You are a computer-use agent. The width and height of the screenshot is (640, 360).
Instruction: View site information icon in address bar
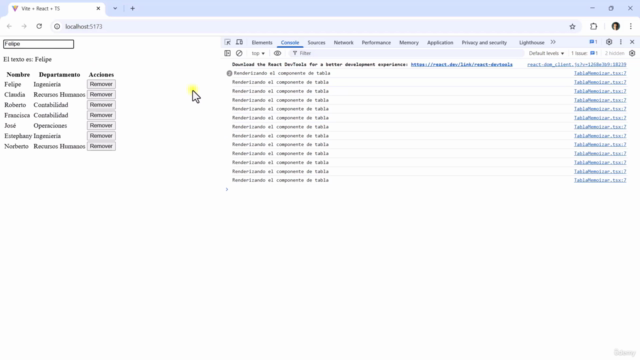click(x=57, y=27)
